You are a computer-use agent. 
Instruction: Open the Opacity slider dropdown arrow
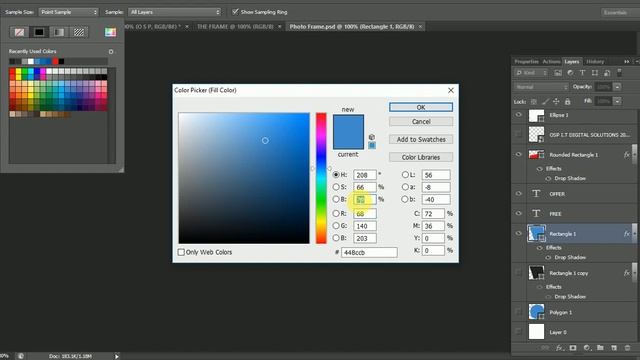[x=617, y=87]
